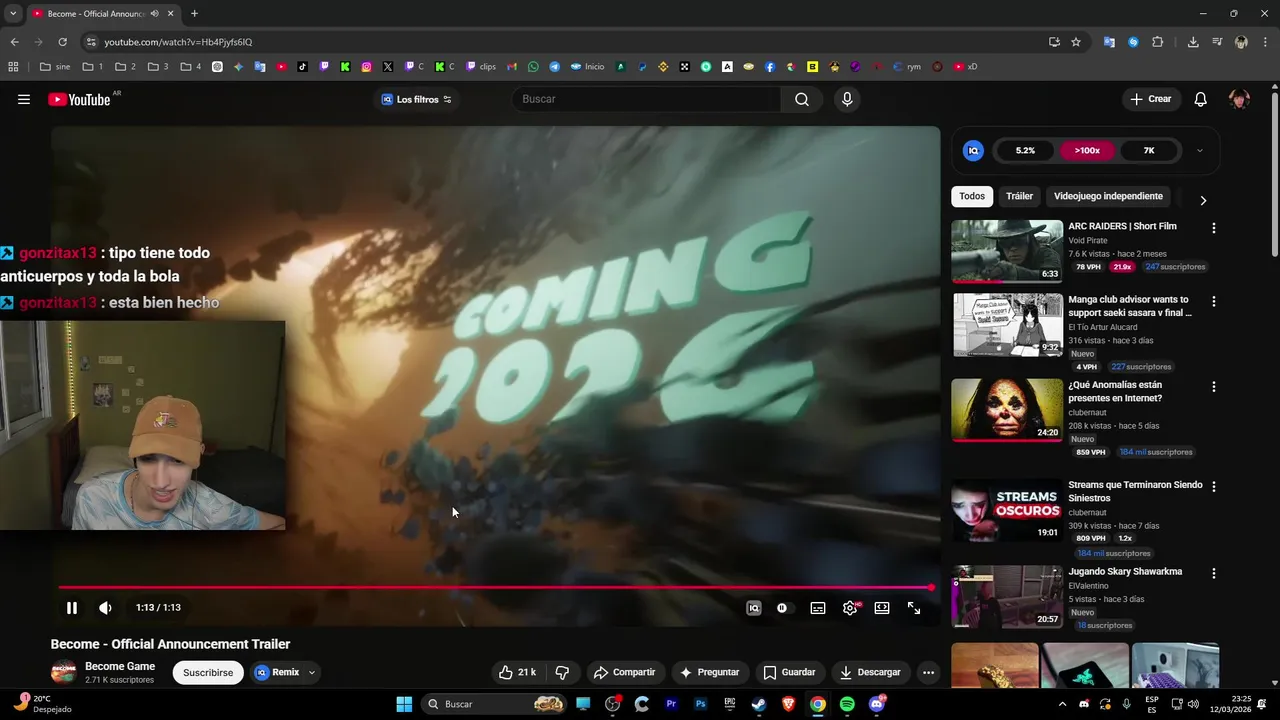This screenshot has height=720, width=1280.
Task: Expand the Remix dropdown arrow
Action: 311,672
